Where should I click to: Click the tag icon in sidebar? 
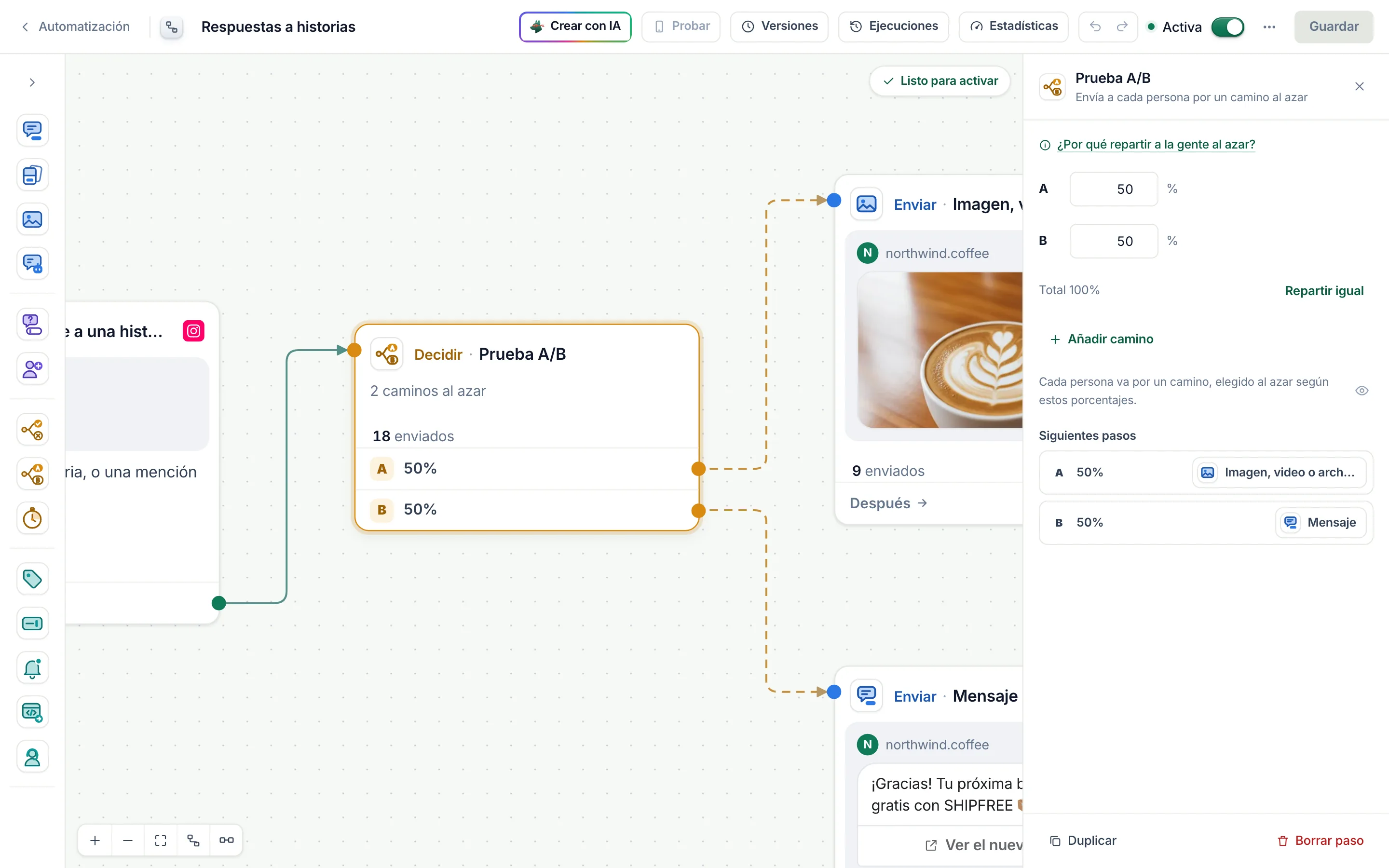(x=32, y=579)
